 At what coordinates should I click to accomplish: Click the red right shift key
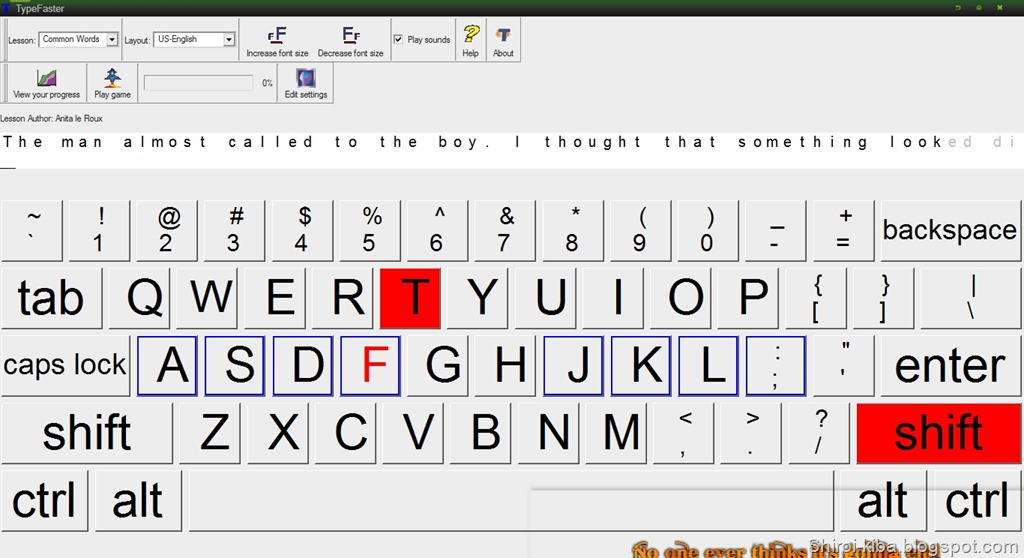938,433
